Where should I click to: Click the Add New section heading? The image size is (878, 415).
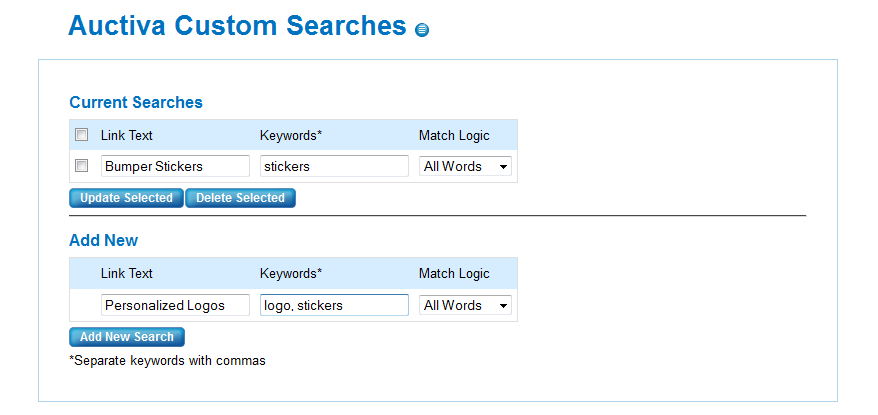104,240
